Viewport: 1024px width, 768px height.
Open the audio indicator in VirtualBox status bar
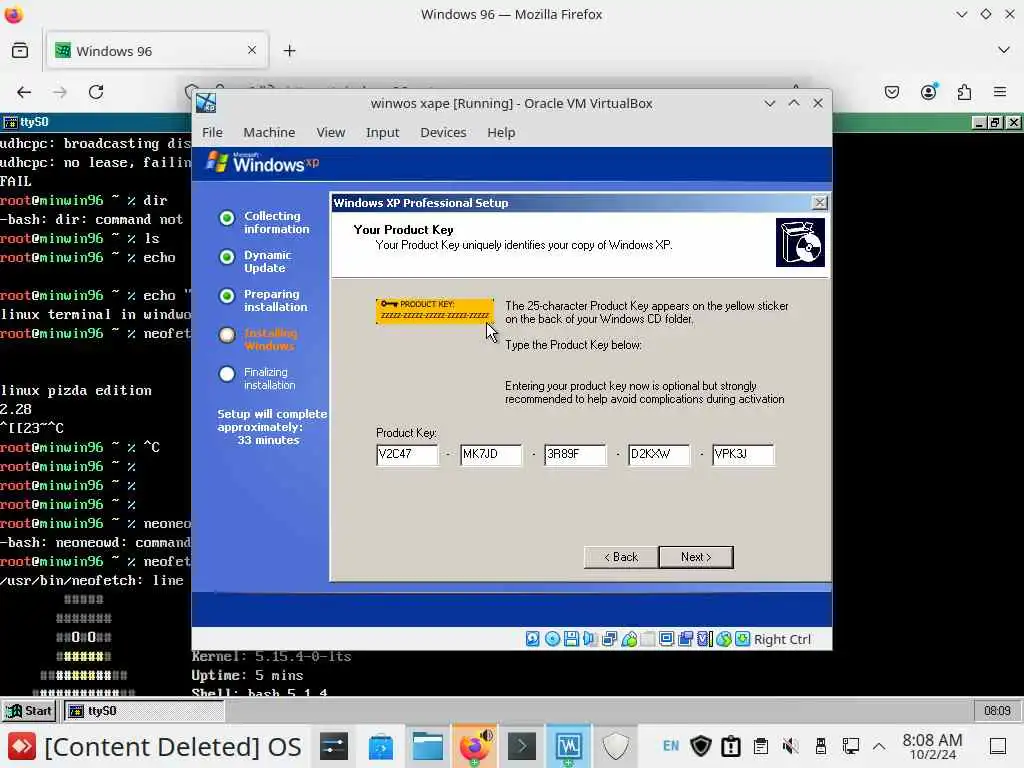click(590, 639)
